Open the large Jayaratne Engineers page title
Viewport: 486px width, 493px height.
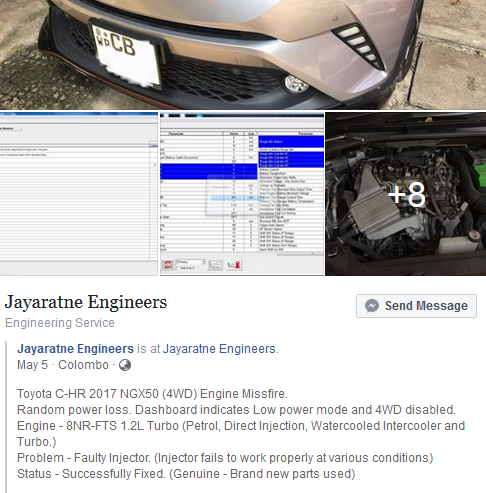86,302
